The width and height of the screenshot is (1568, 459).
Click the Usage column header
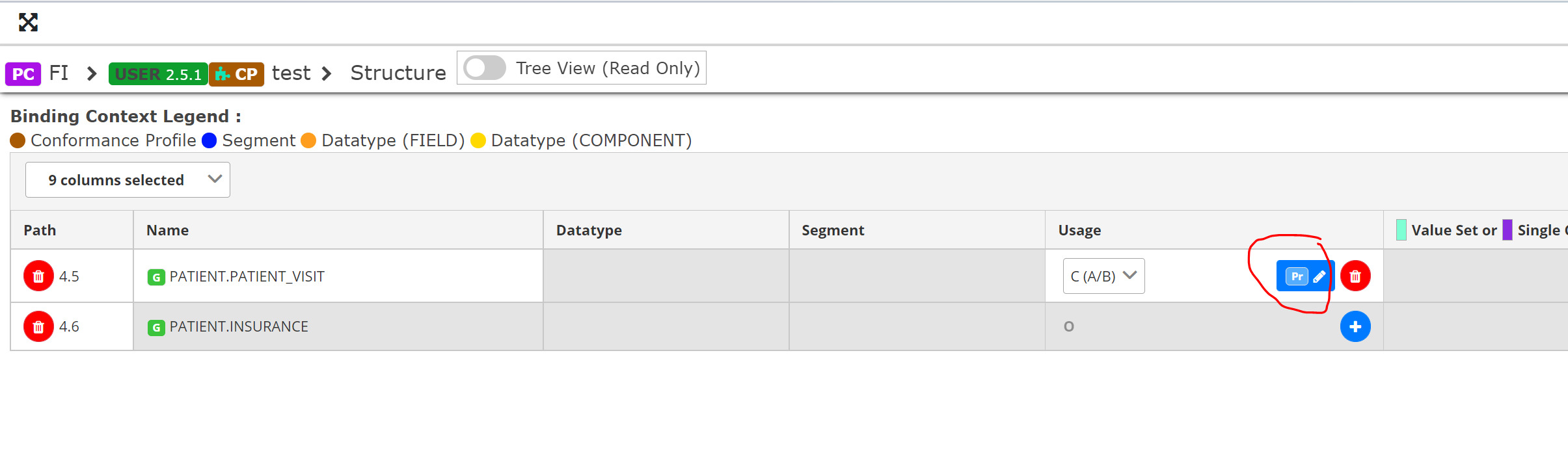[x=1080, y=229]
